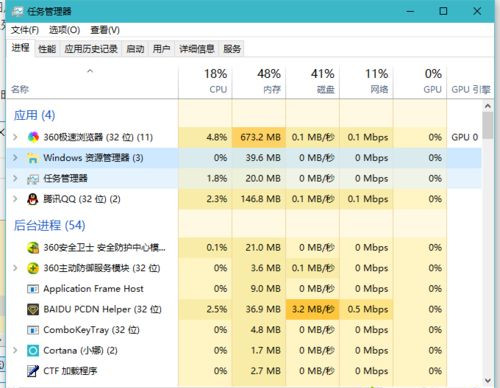Viewport: 500px width, 388px height.
Task: Select the BAIDU PCDN Helper (32 位) row name
Action: [x=102, y=309]
